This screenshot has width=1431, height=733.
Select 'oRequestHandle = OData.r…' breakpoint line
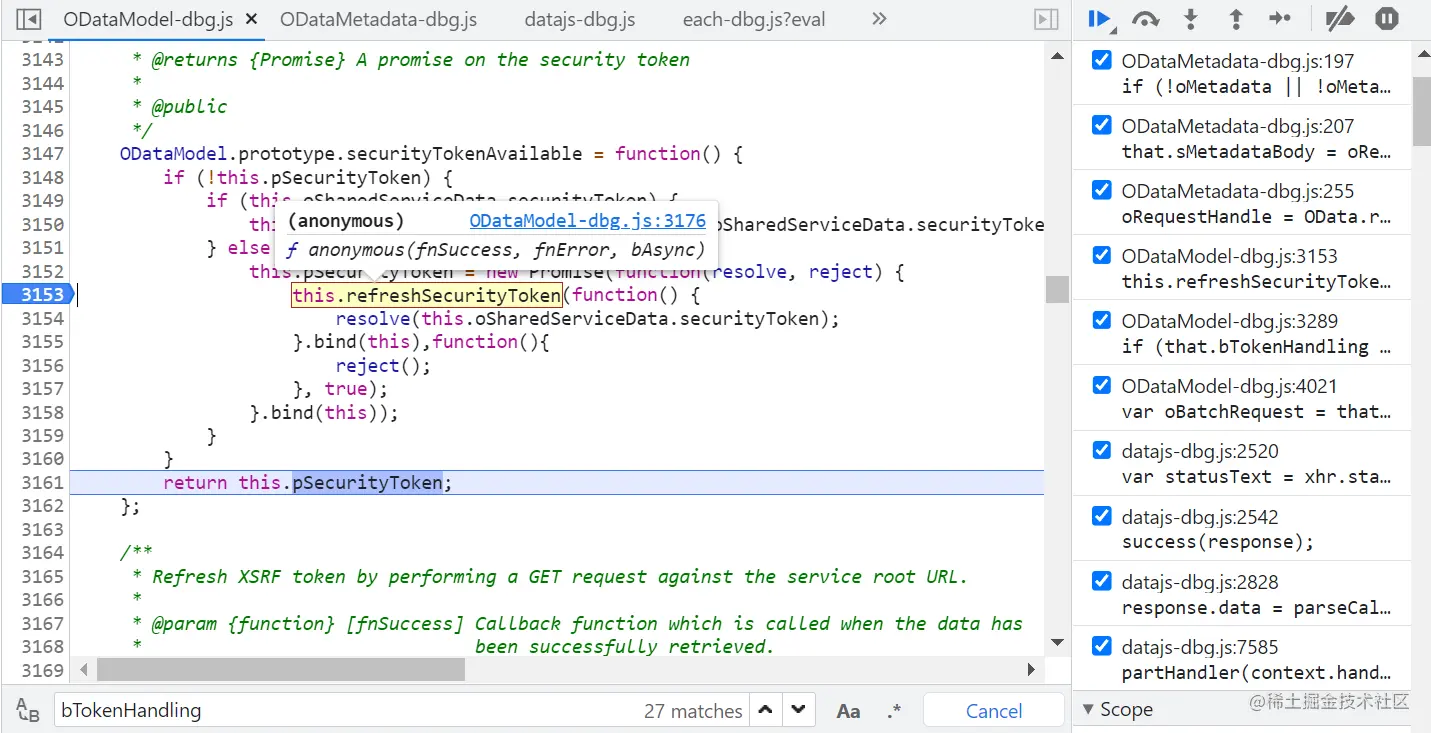tap(1256, 216)
